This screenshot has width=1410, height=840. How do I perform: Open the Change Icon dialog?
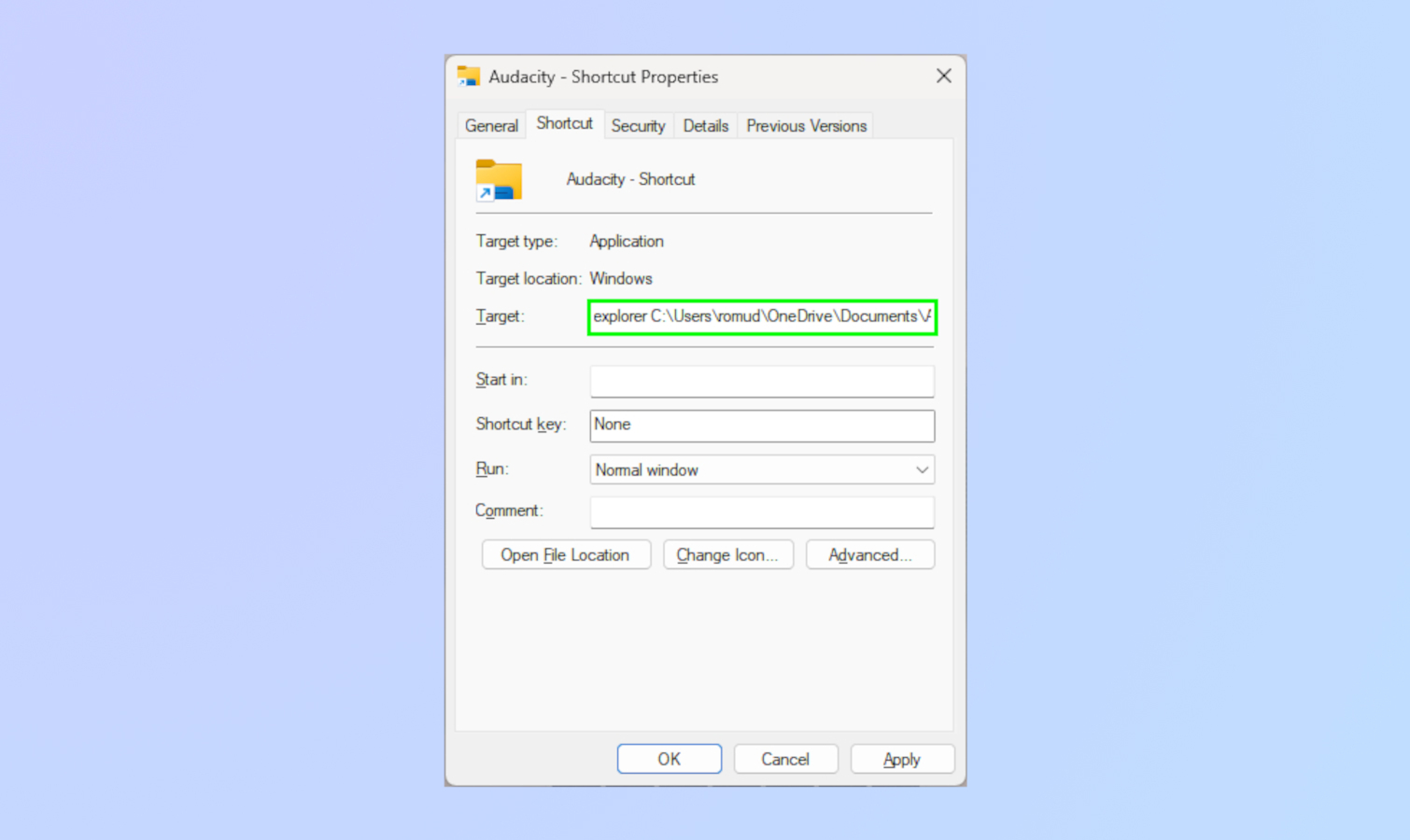tap(728, 554)
